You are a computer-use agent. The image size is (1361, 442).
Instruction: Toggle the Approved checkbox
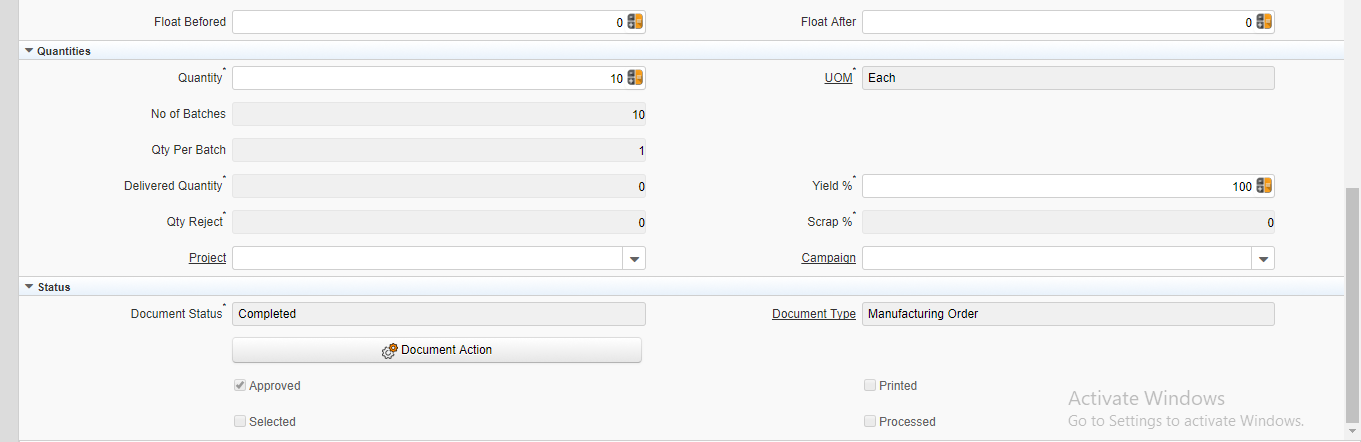coord(240,386)
